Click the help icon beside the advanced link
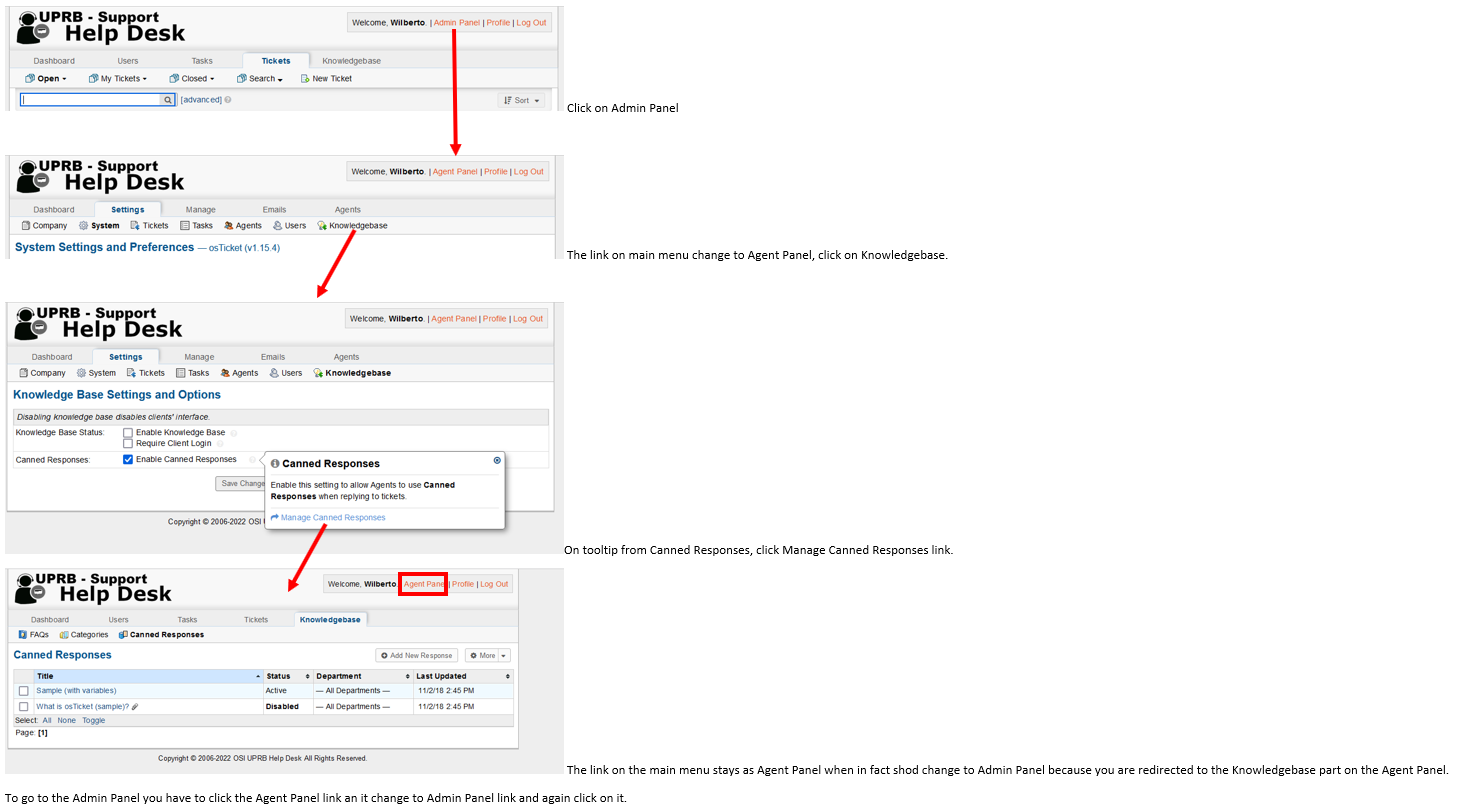The image size is (1457, 810). coord(228,100)
